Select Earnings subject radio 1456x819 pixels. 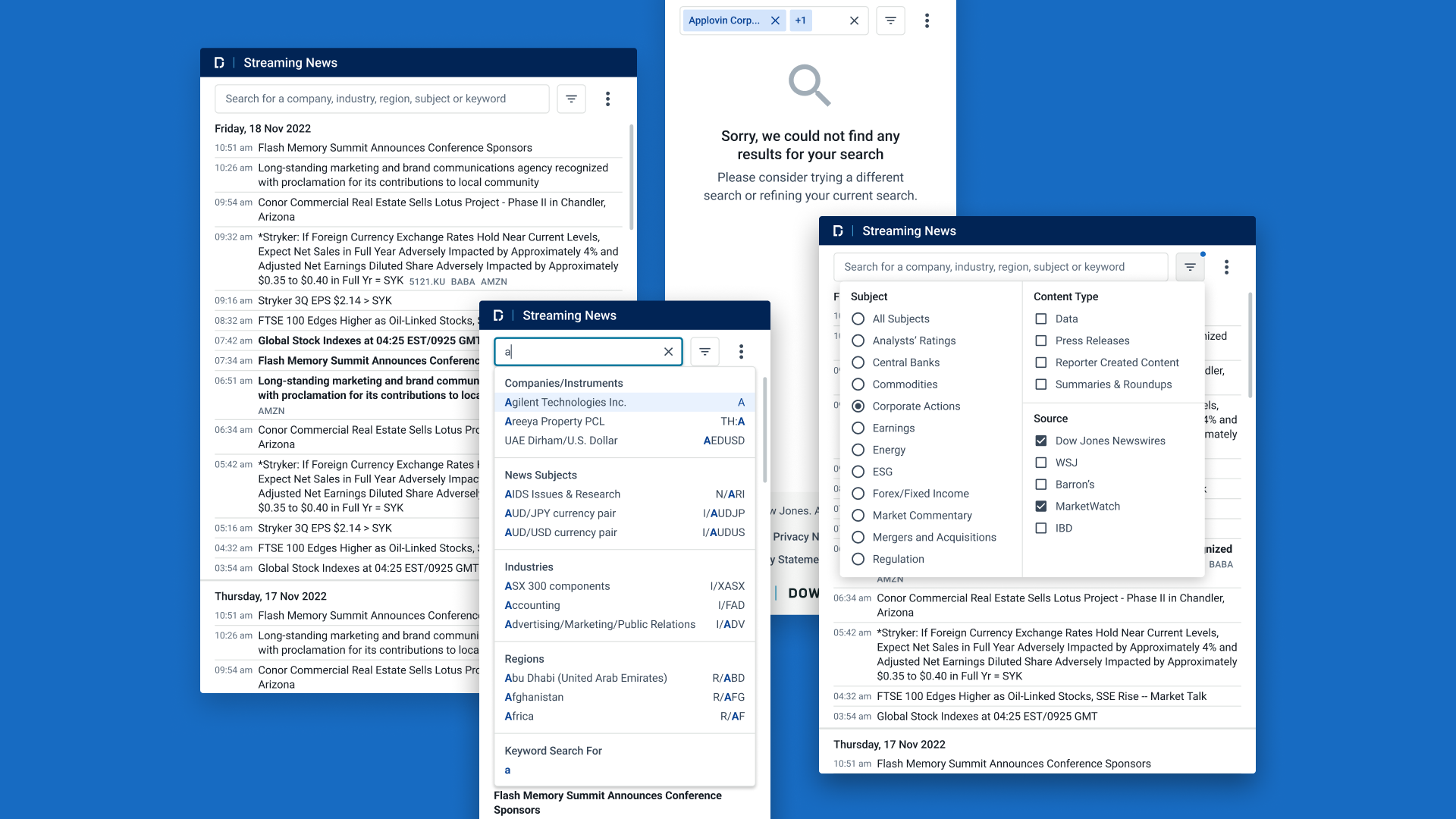pyautogui.click(x=858, y=428)
